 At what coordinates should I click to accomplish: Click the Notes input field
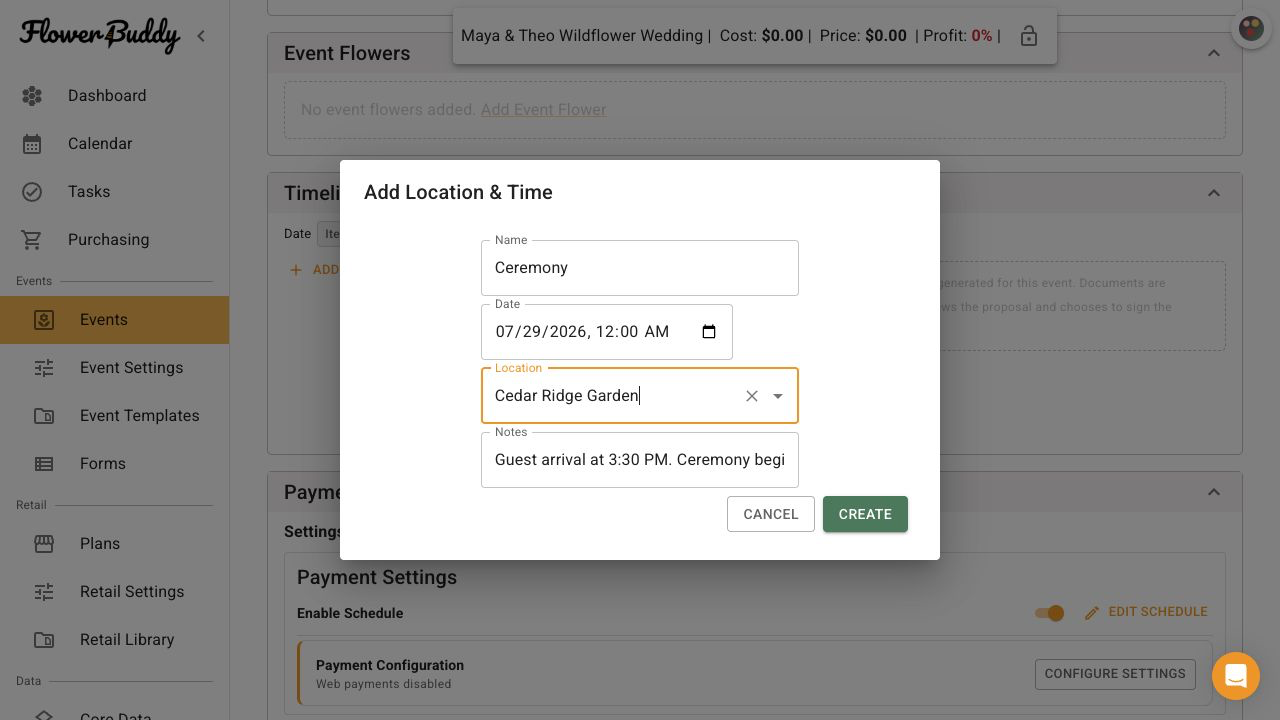pos(640,460)
